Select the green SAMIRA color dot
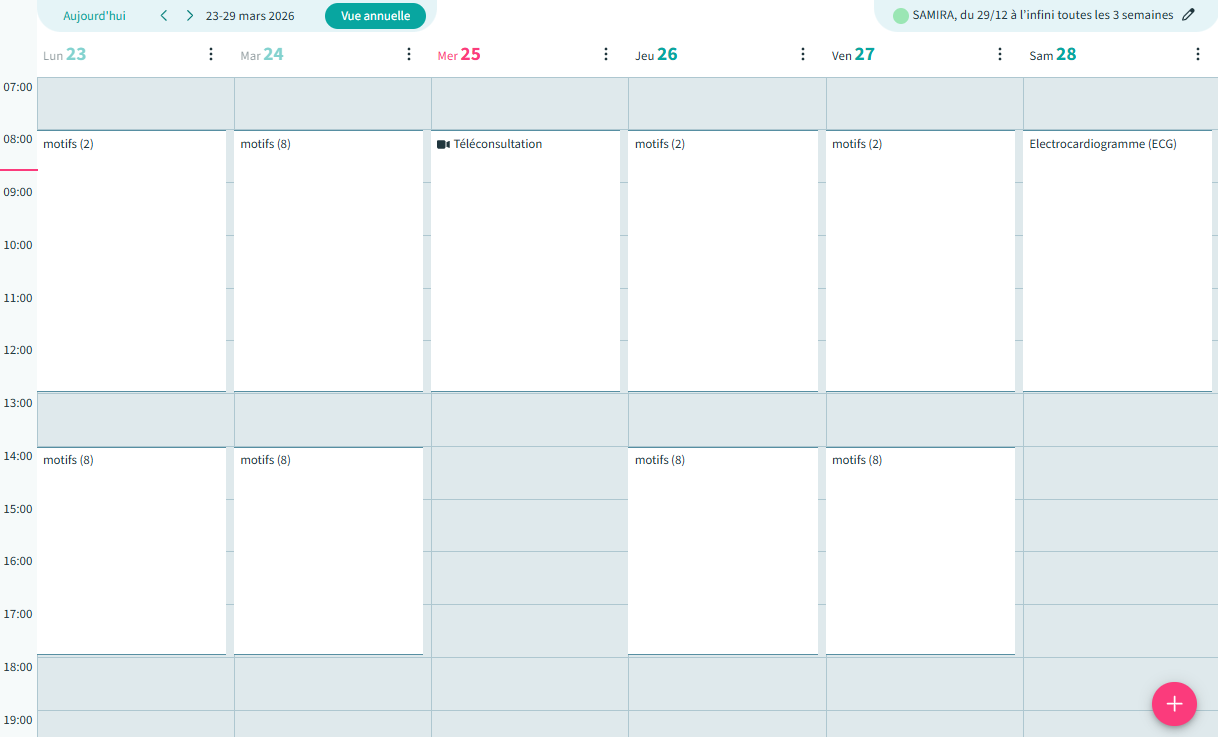This screenshot has height=737, width=1218. pyautogui.click(x=901, y=16)
